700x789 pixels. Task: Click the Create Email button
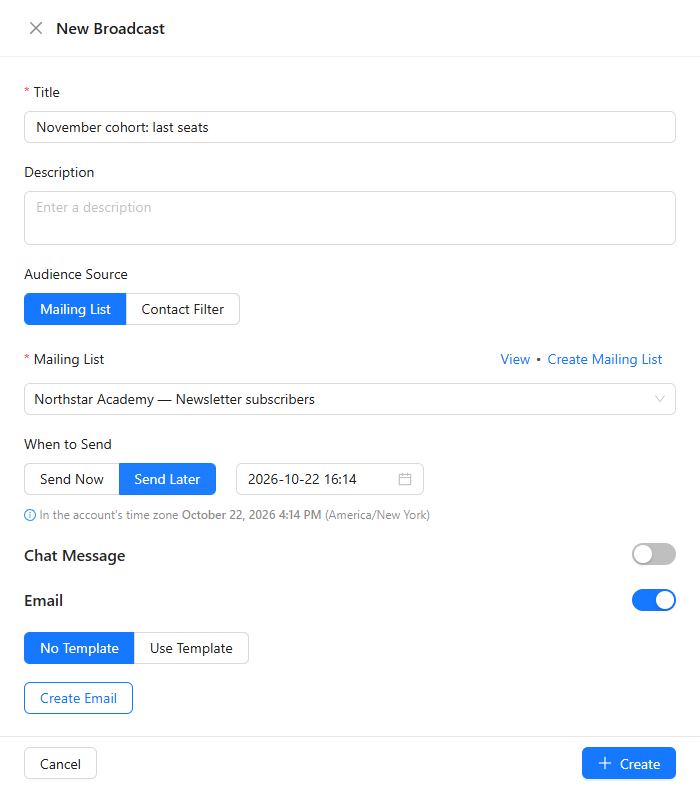tap(79, 698)
